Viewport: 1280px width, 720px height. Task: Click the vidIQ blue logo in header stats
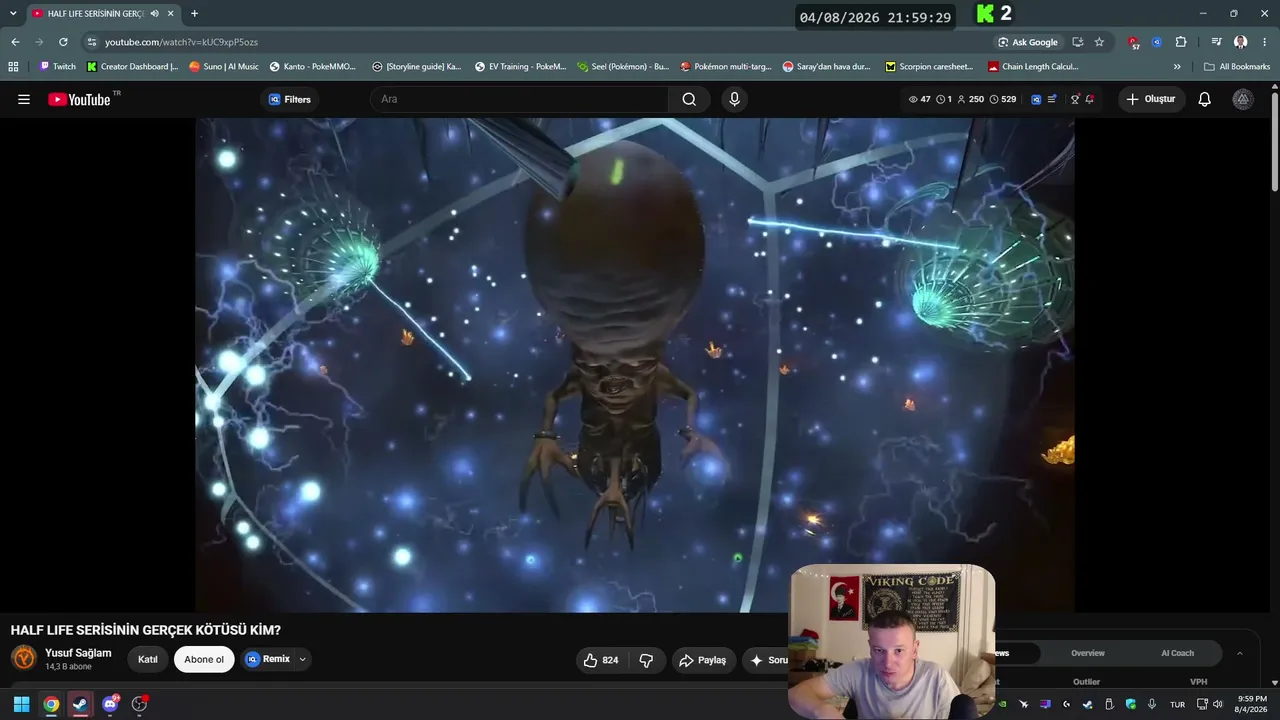point(1036,99)
